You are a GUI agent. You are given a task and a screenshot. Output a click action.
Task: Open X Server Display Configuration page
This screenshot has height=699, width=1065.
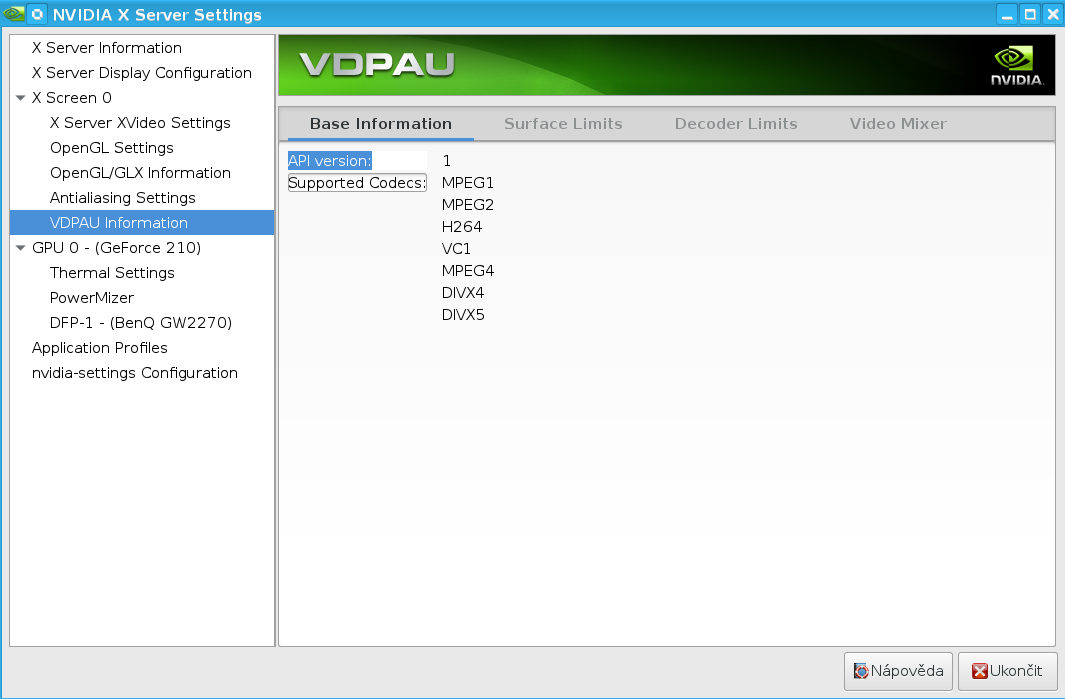tap(142, 73)
